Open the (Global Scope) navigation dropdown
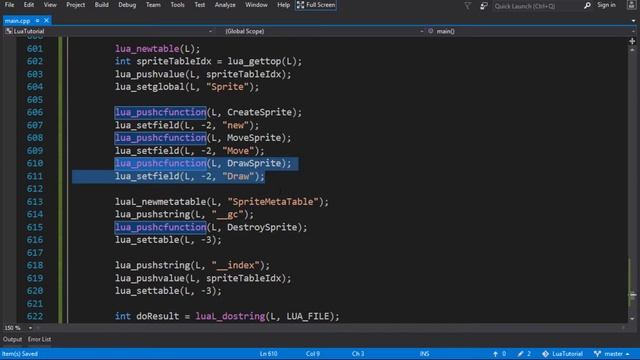 (x=321, y=31)
